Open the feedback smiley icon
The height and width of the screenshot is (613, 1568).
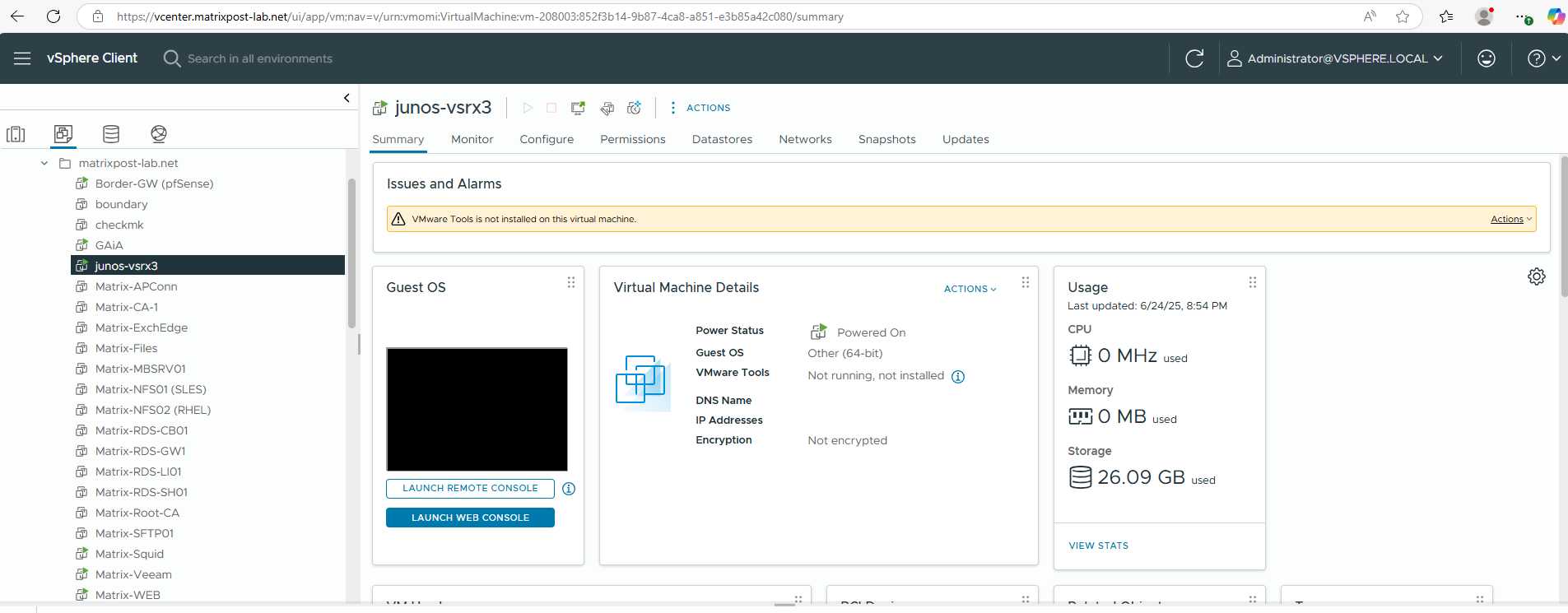[1487, 58]
